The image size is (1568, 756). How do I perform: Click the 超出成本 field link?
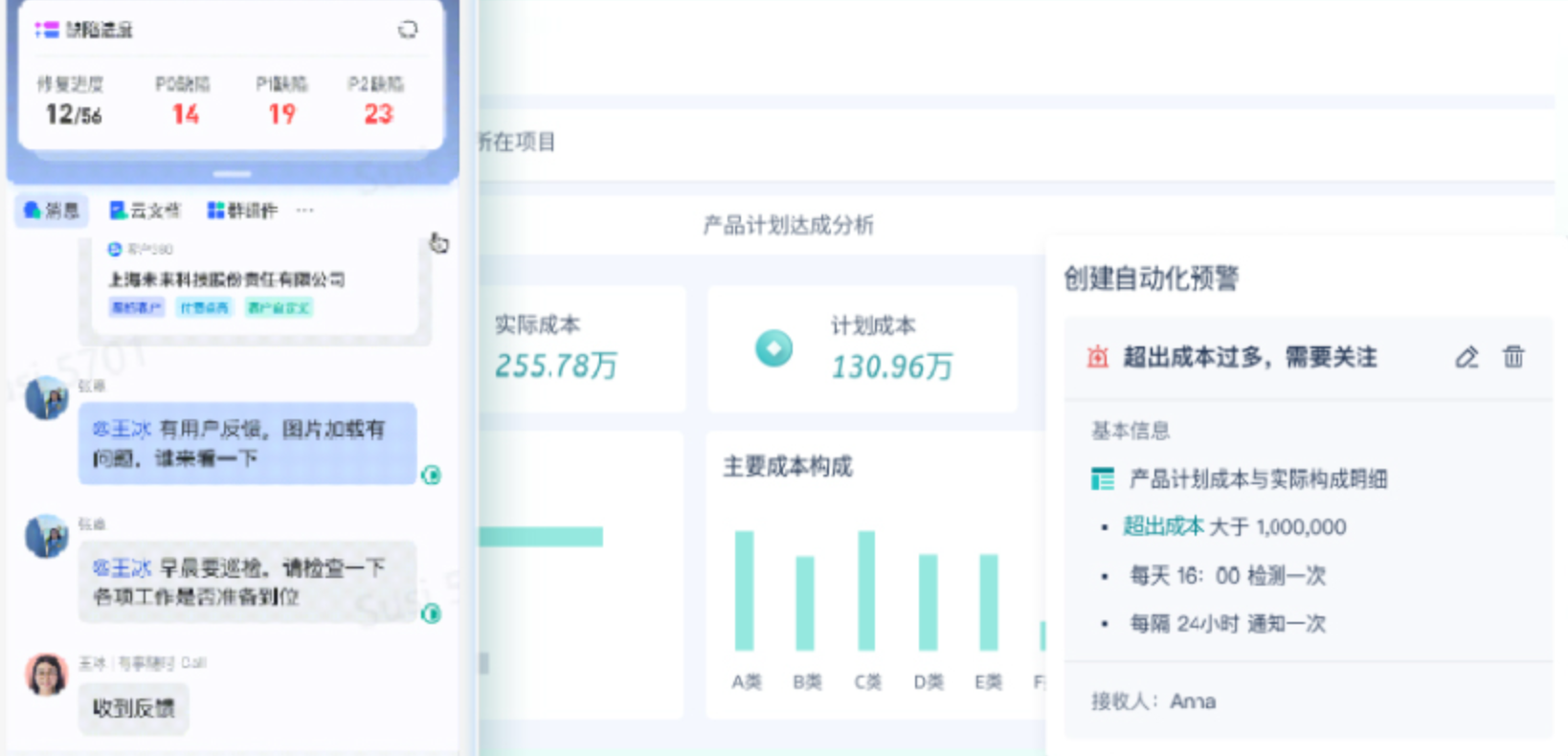pyautogui.click(x=1163, y=526)
